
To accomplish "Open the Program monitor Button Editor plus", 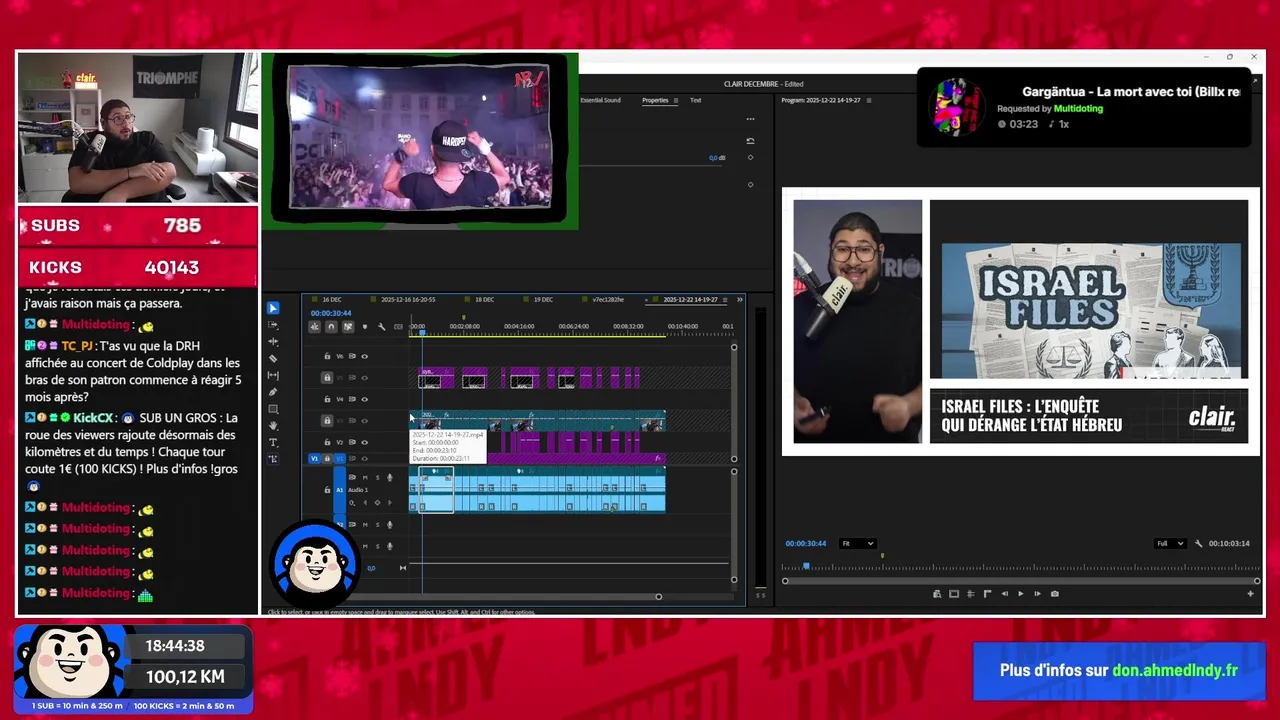I will [1250, 594].
